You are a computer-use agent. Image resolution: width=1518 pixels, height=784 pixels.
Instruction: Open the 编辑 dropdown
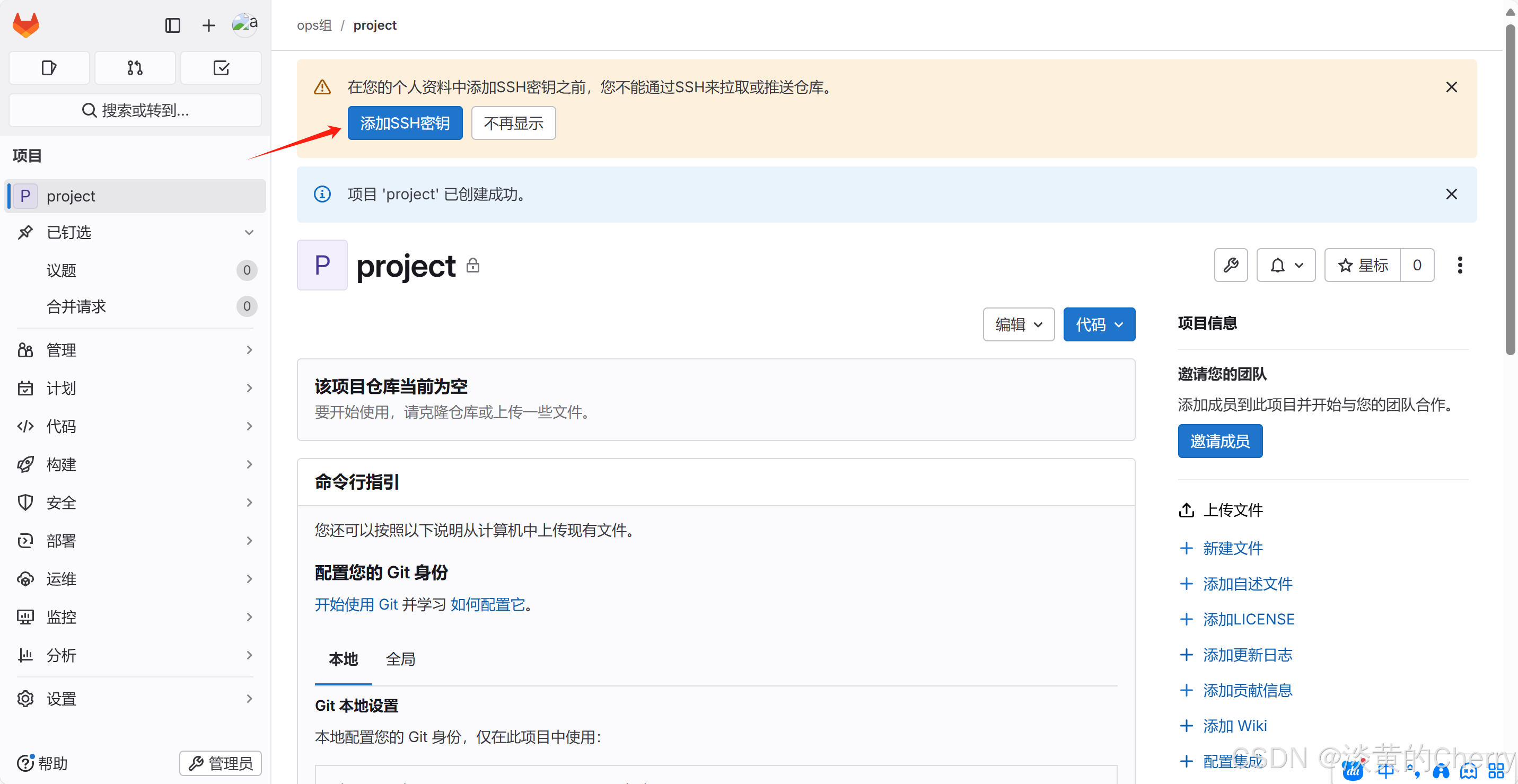[x=1019, y=324]
